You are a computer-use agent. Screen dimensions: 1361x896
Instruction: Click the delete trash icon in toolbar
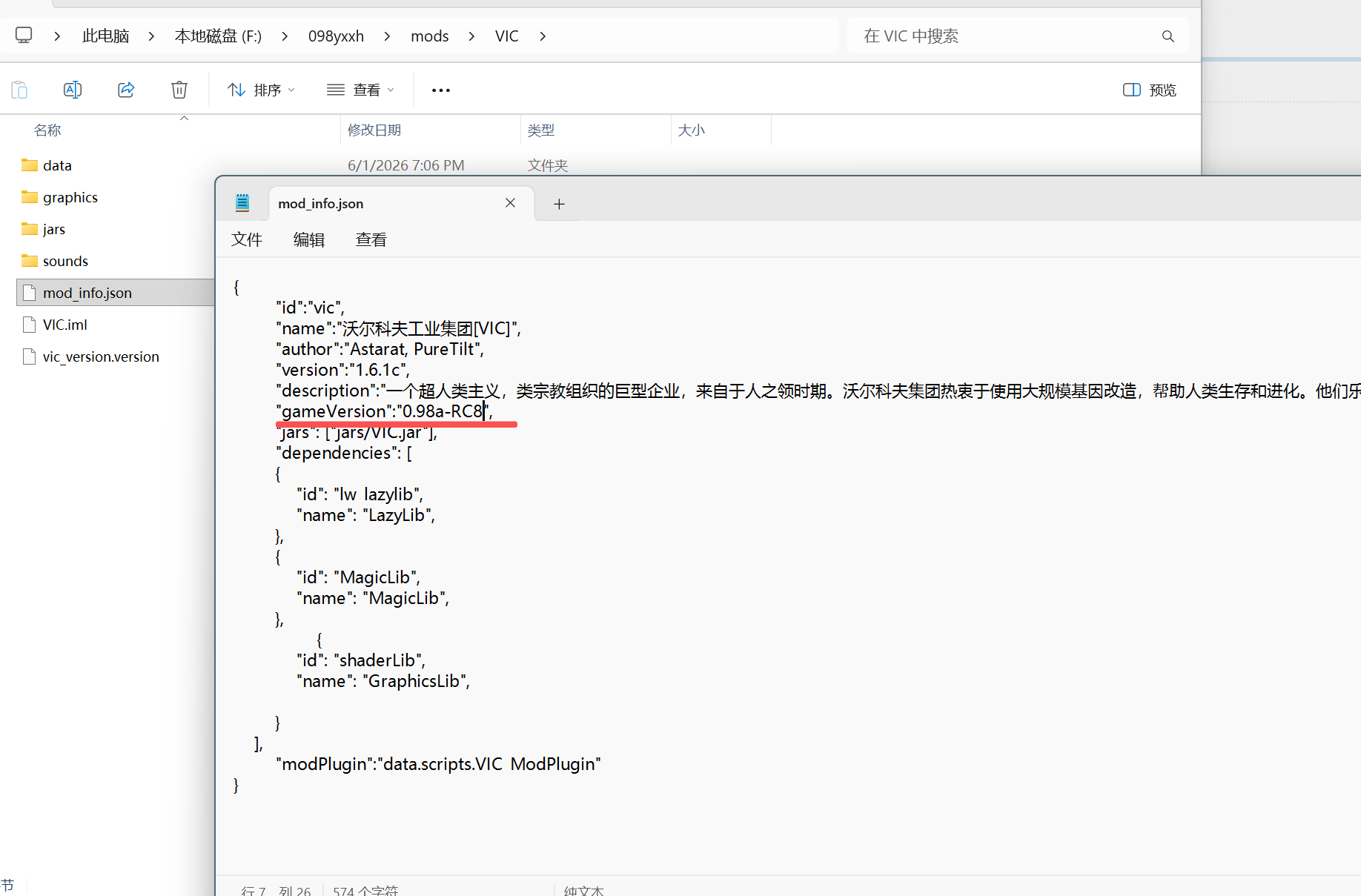click(179, 90)
